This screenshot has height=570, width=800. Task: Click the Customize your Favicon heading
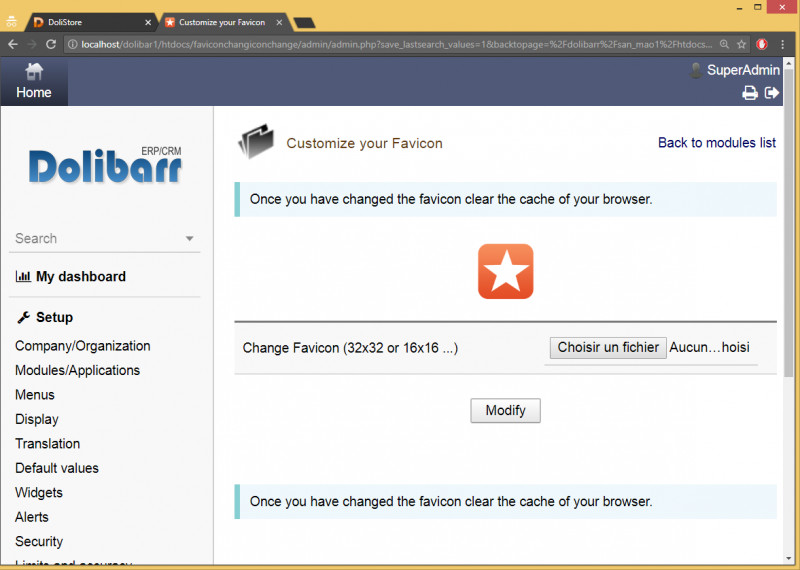coord(364,143)
